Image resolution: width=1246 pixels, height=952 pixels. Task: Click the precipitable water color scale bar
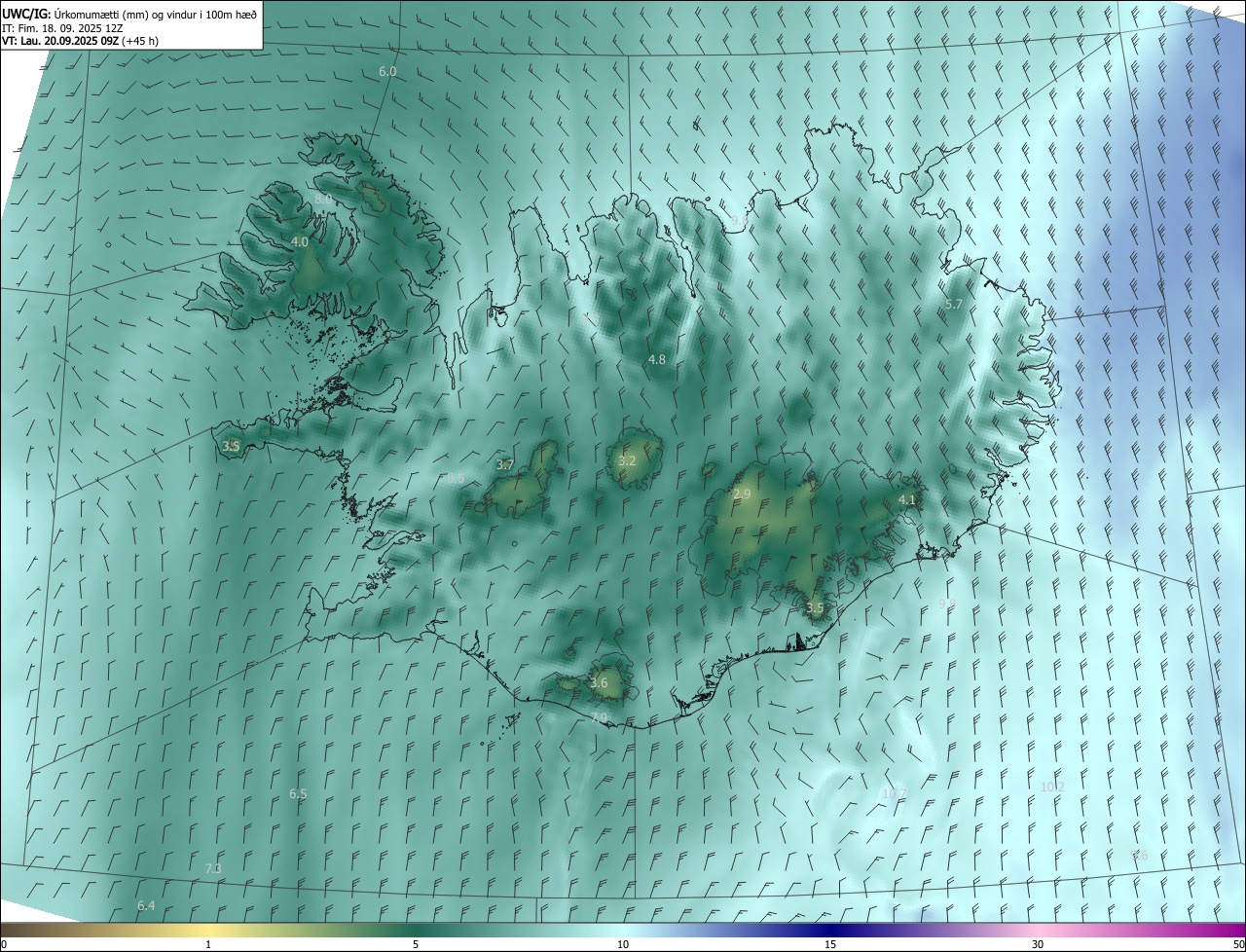pos(623,930)
